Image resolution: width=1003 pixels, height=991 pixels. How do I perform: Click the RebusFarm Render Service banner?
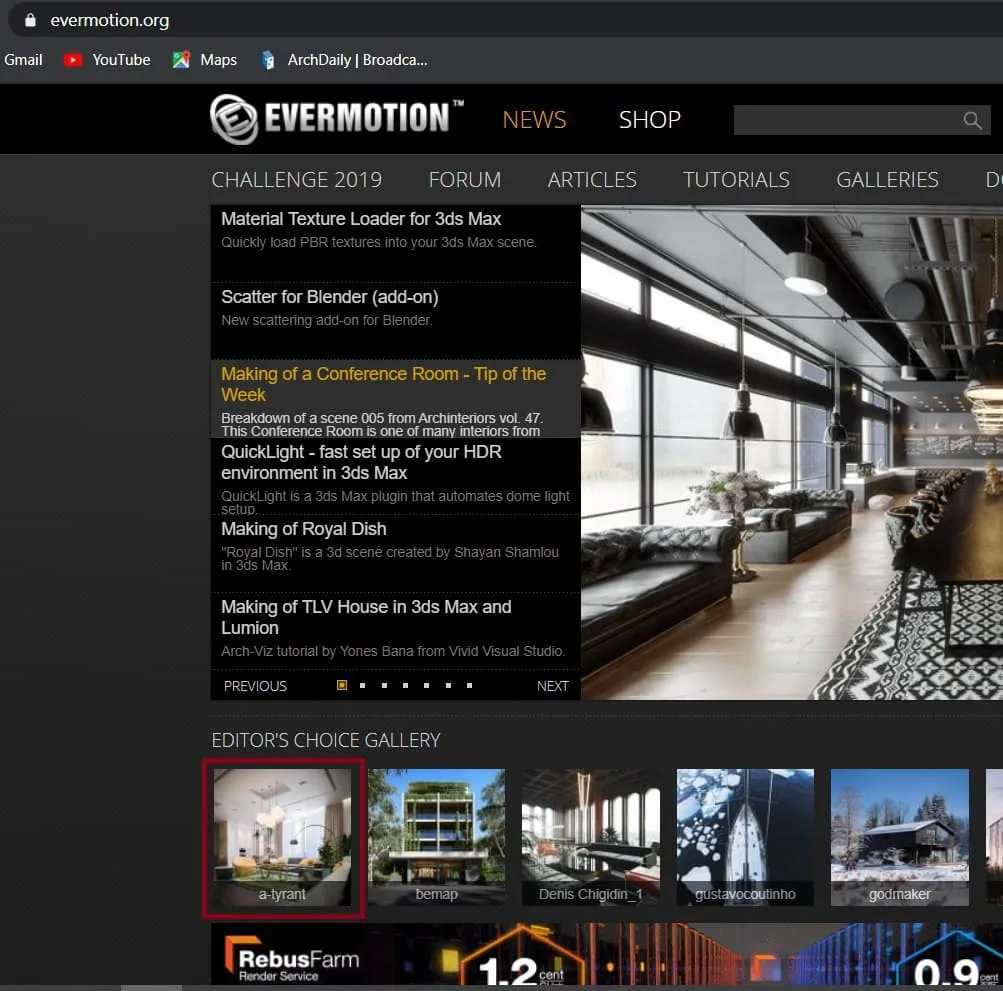pyautogui.click(x=606, y=954)
